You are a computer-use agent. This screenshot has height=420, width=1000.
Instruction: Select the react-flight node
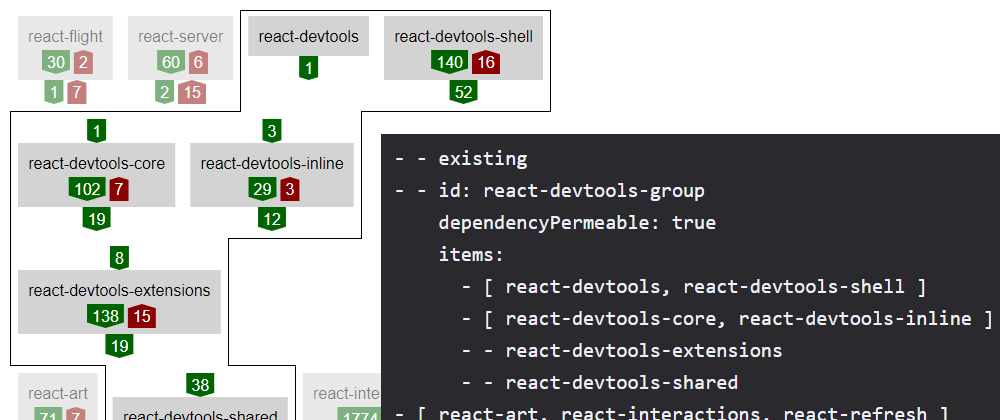click(x=66, y=48)
